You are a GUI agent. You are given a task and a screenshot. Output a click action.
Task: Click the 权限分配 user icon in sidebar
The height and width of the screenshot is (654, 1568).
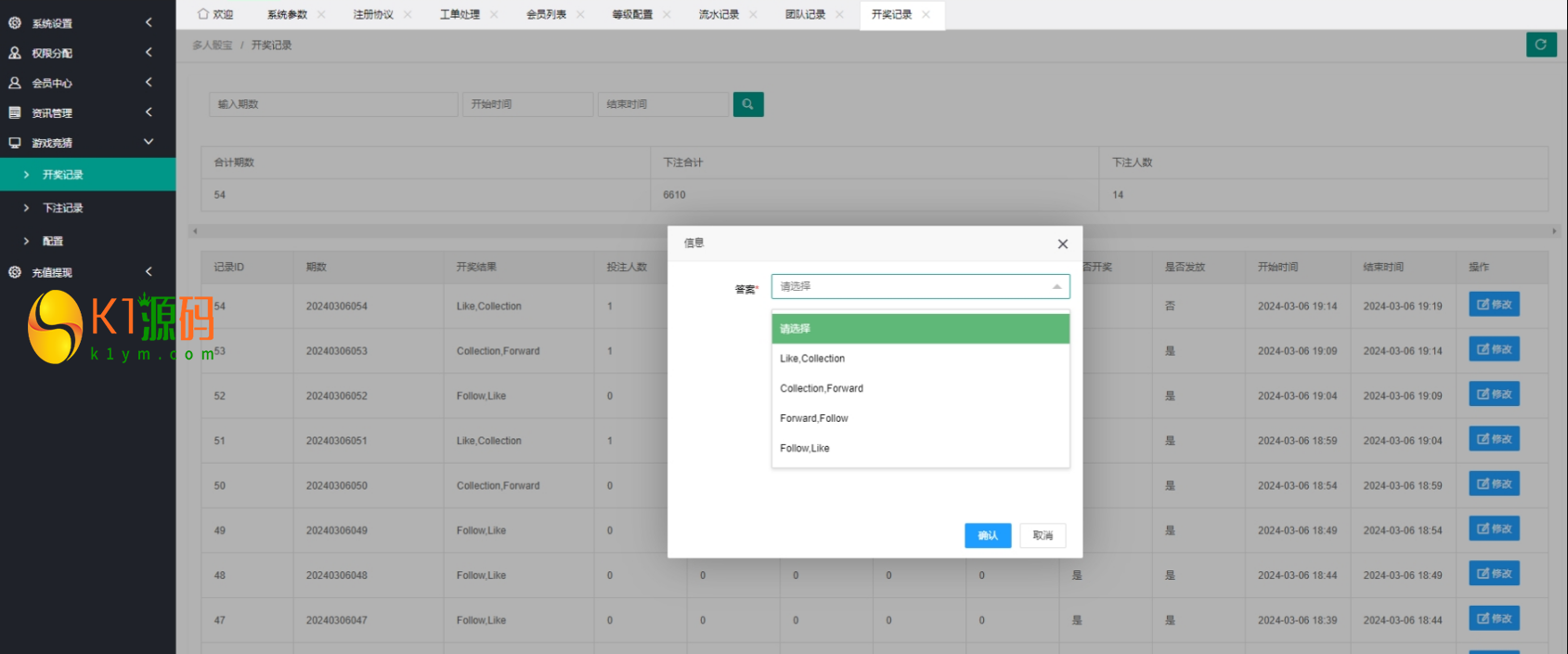pos(15,53)
